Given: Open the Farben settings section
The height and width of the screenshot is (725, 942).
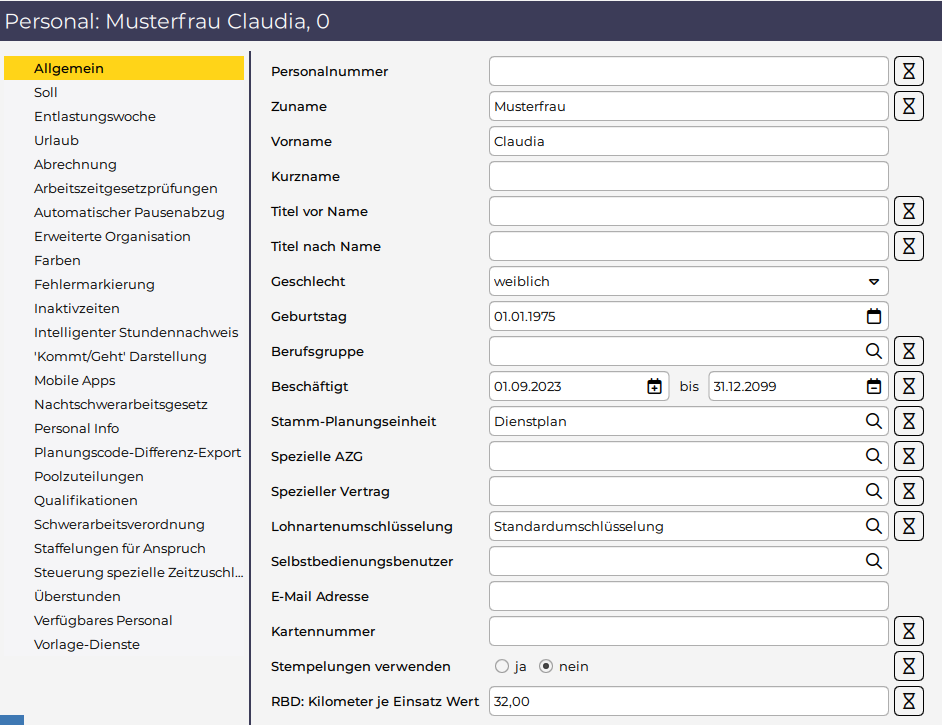Looking at the screenshot, I should (x=57, y=260).
